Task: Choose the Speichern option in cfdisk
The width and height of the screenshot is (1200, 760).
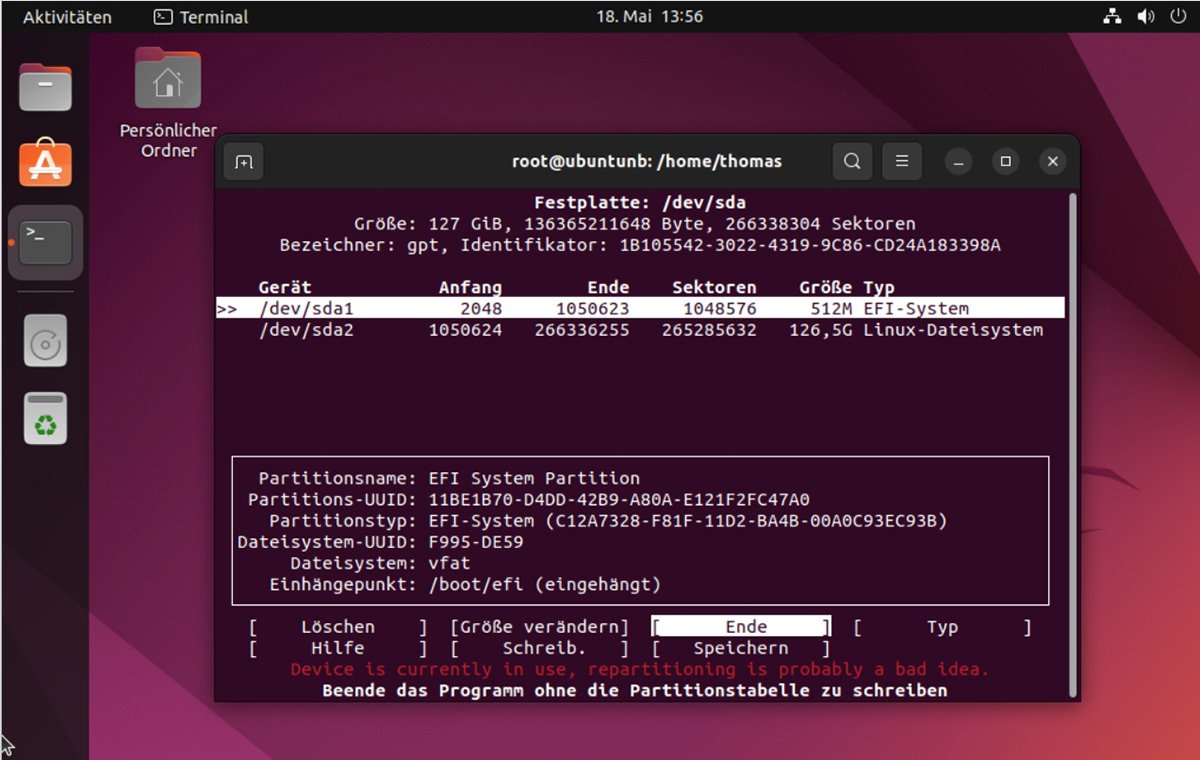Action: 739,648
